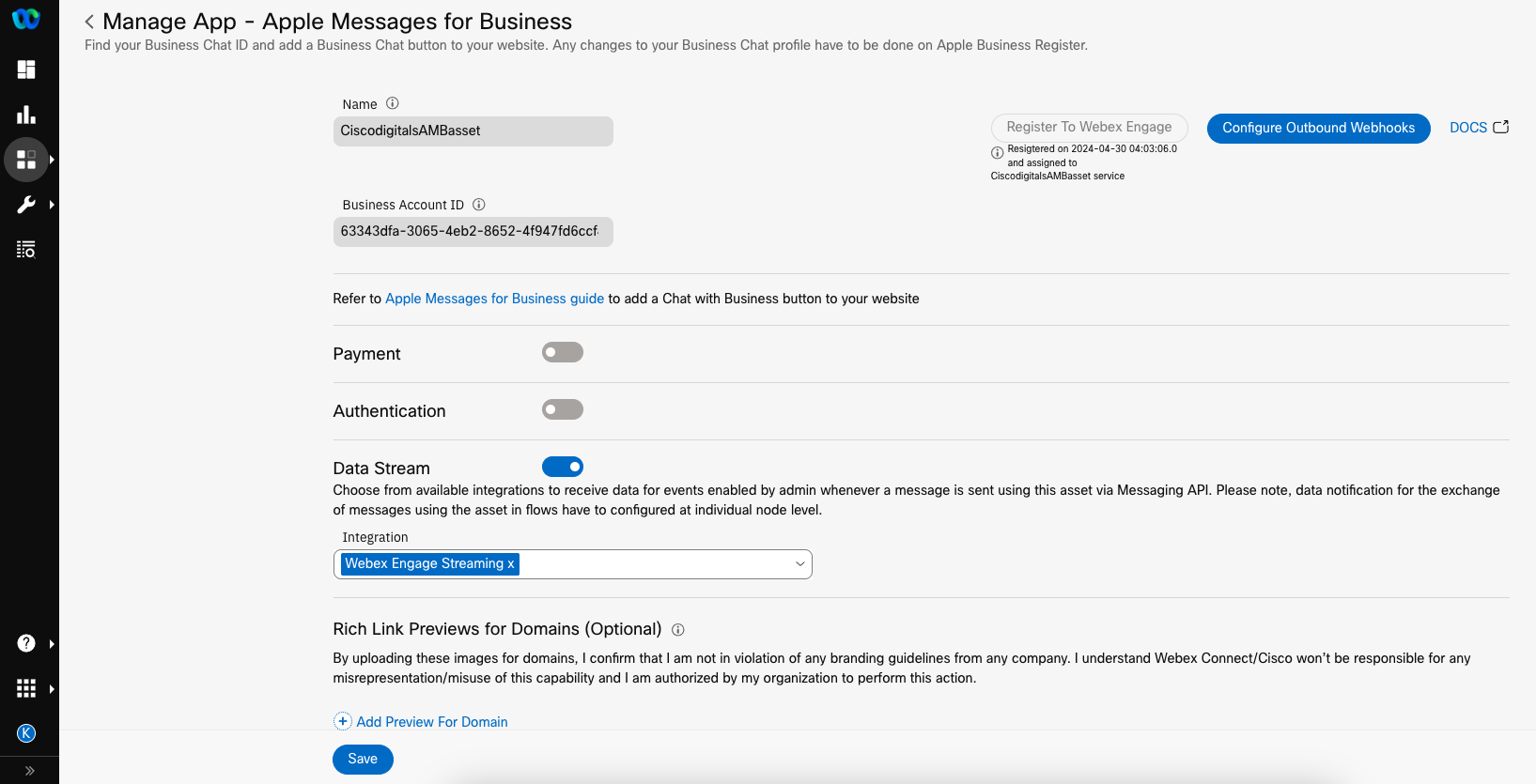This screenshot has width=1536, height=784.
Task: Expand wrench tools submenu arrow in sidebar
Action: coord(52,205)
